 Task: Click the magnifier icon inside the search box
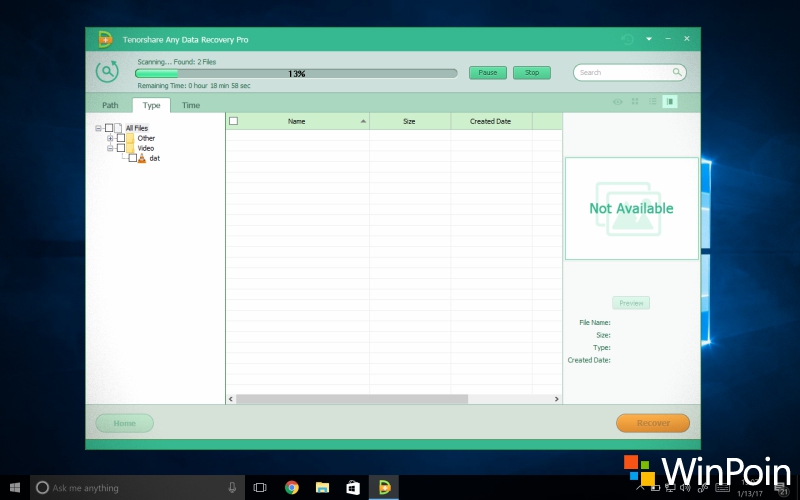coord(677,72)
